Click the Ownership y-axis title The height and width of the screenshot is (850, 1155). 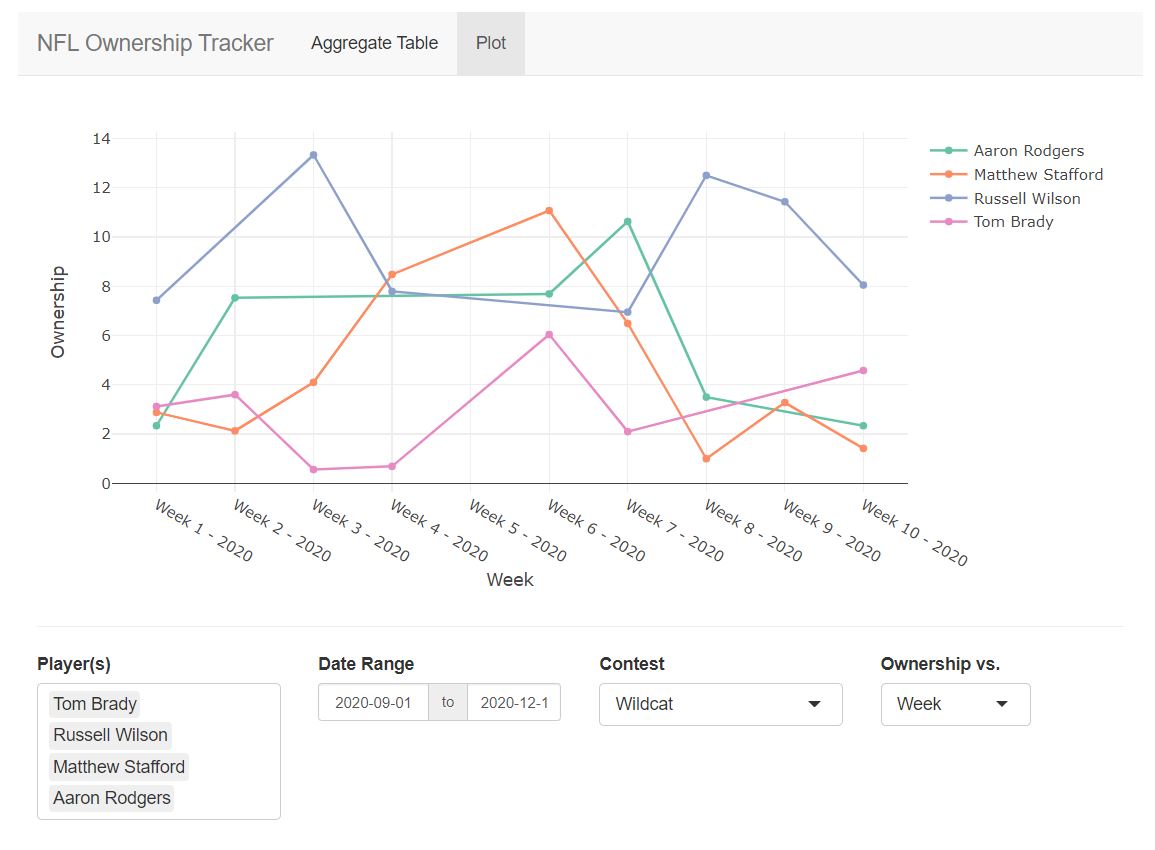coord(57,312)
